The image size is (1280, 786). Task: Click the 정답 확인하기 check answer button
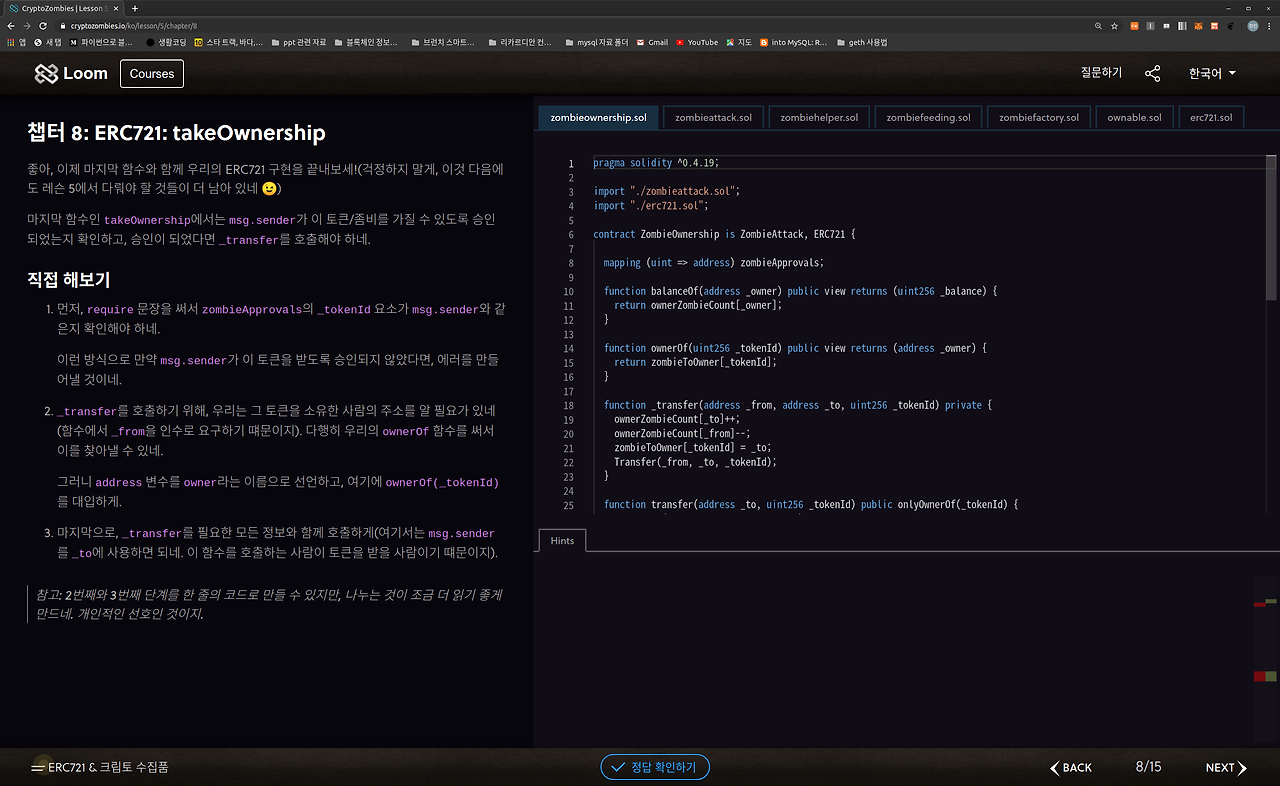click(x=655, y=767)
